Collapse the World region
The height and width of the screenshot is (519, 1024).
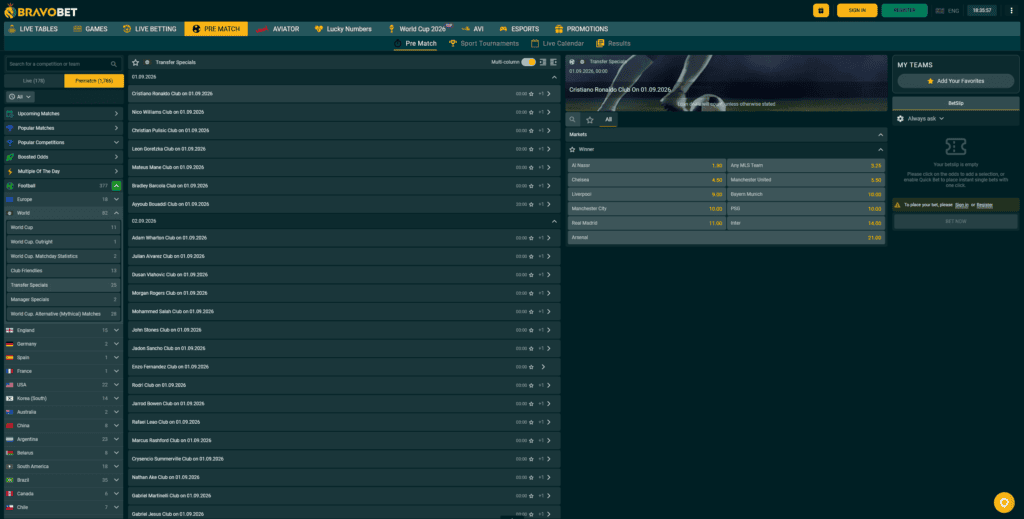point(116,213)
